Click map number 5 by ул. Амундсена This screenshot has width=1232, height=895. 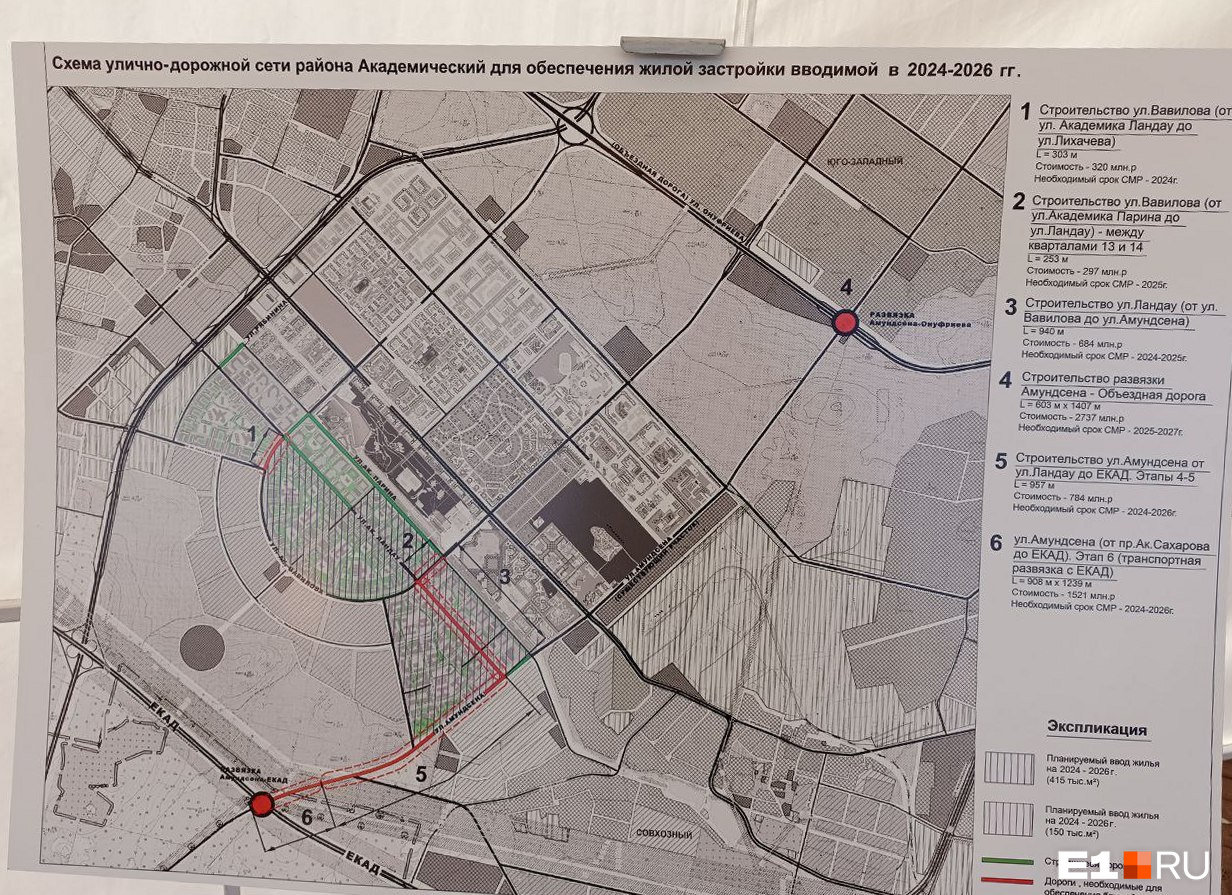point(421,772)
